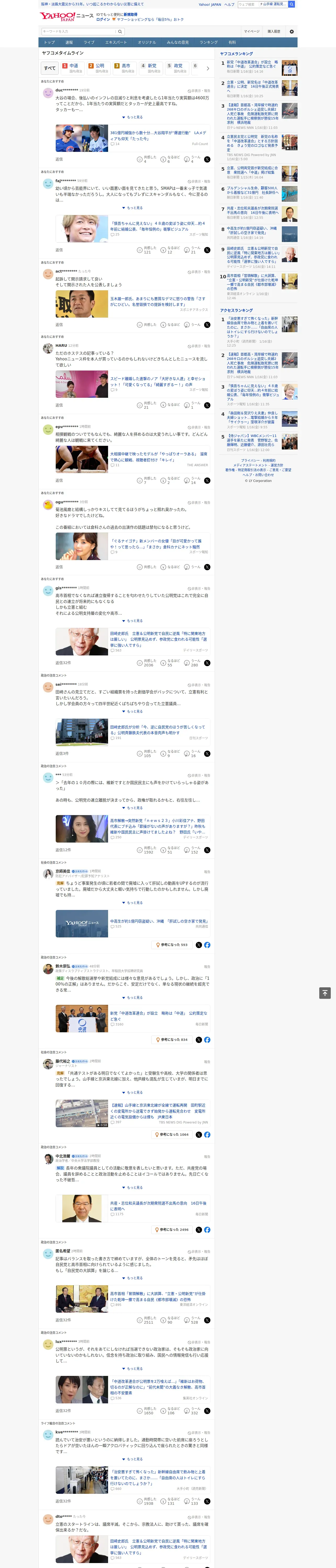
Task: Expand もっと見る on 藤代裕之's comment
Action: coord(132,1093)
